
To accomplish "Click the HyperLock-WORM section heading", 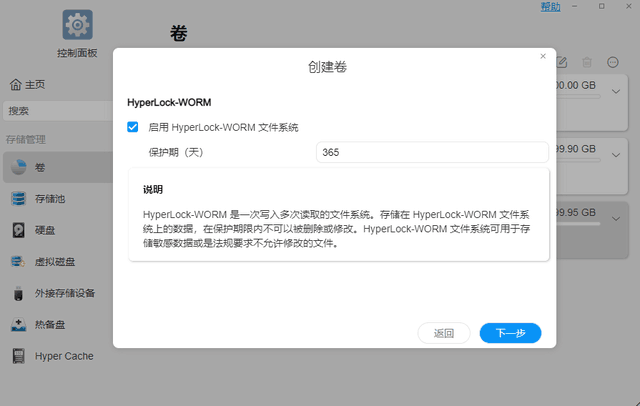I will coord(169,102).
